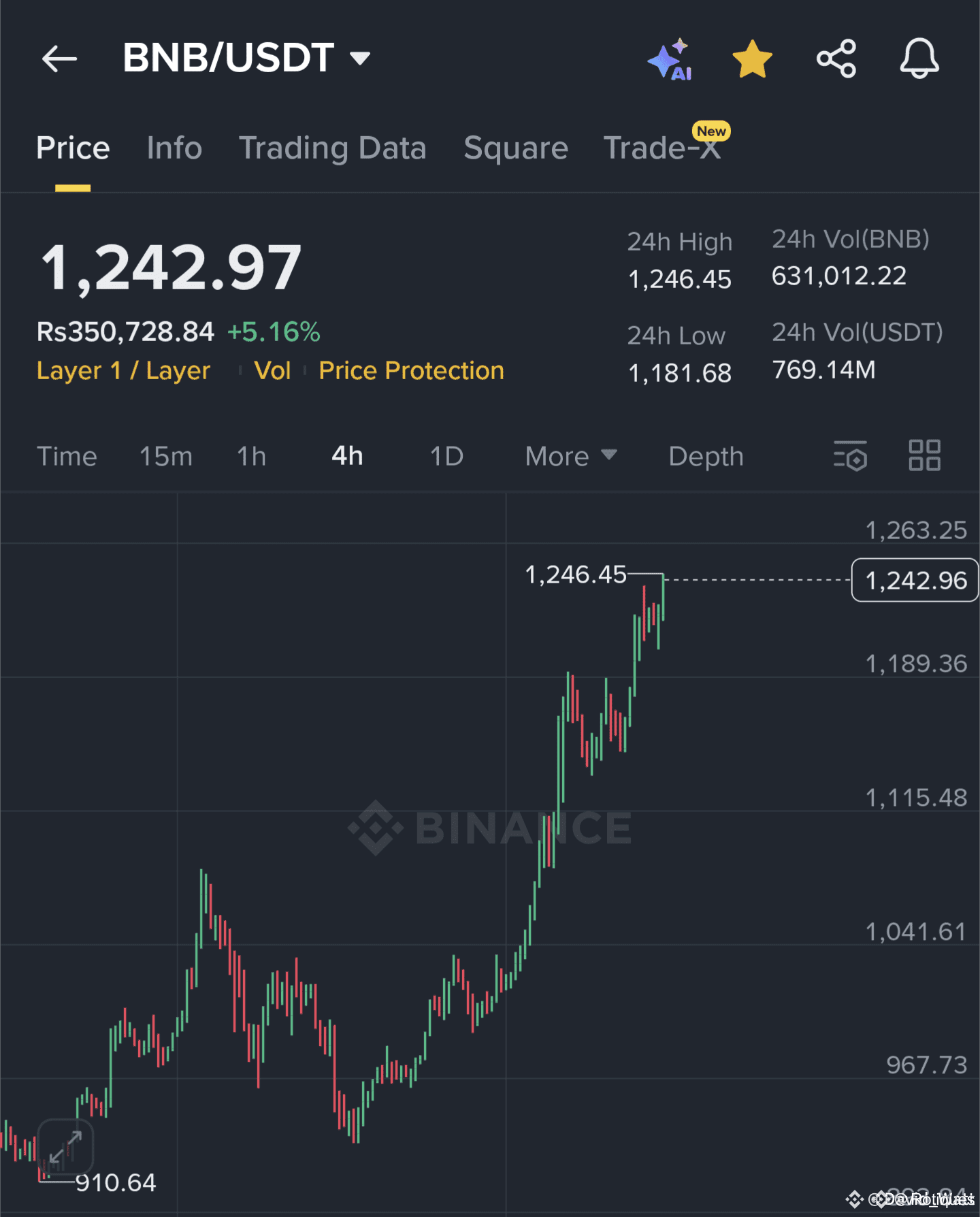This screenshot has width=980, height=1217.
Task: Tap the current price 1,242.97
Action: click(x=171, y=268)
